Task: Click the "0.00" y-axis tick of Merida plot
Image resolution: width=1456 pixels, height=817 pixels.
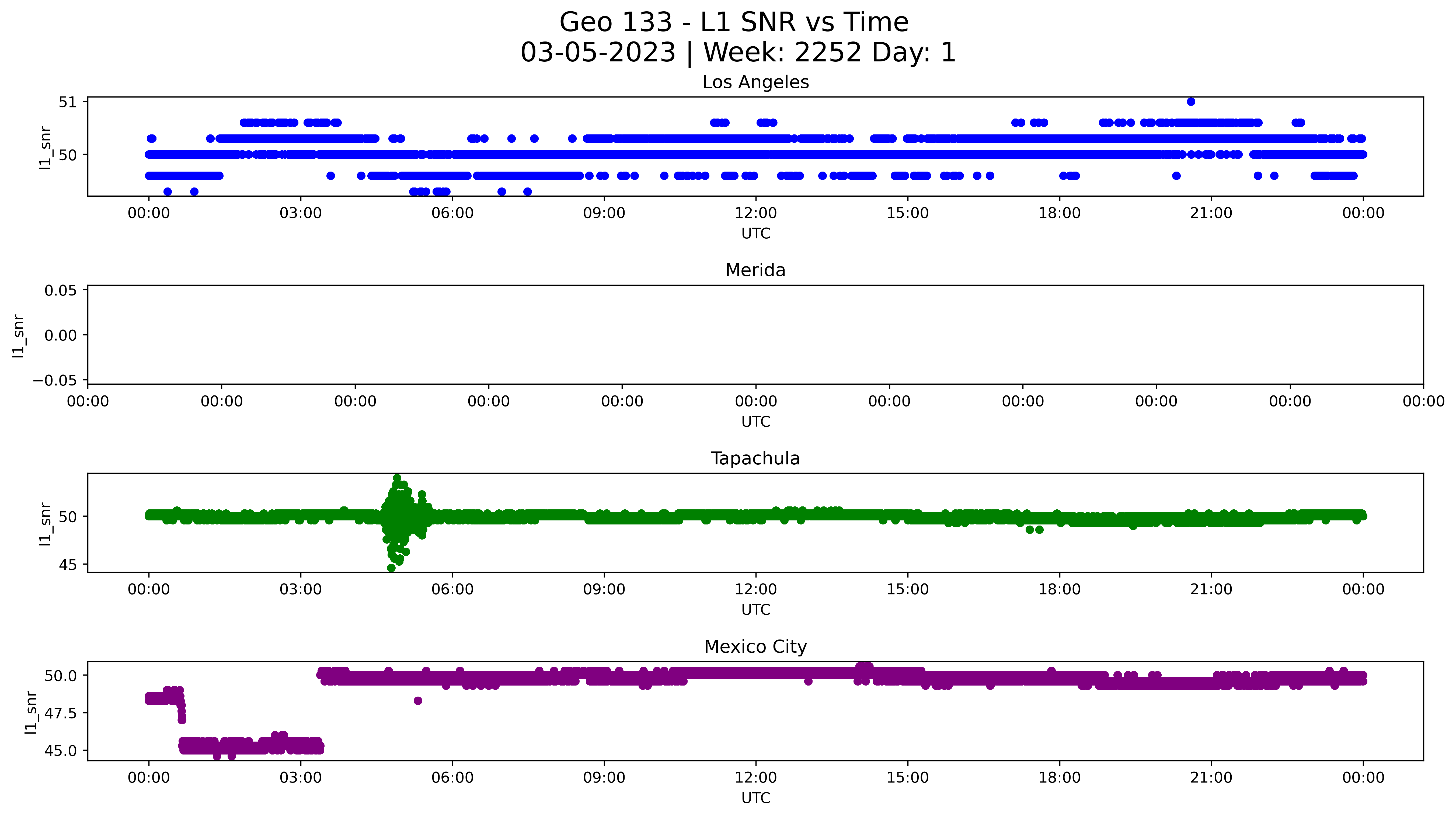Action: [61, 335]
